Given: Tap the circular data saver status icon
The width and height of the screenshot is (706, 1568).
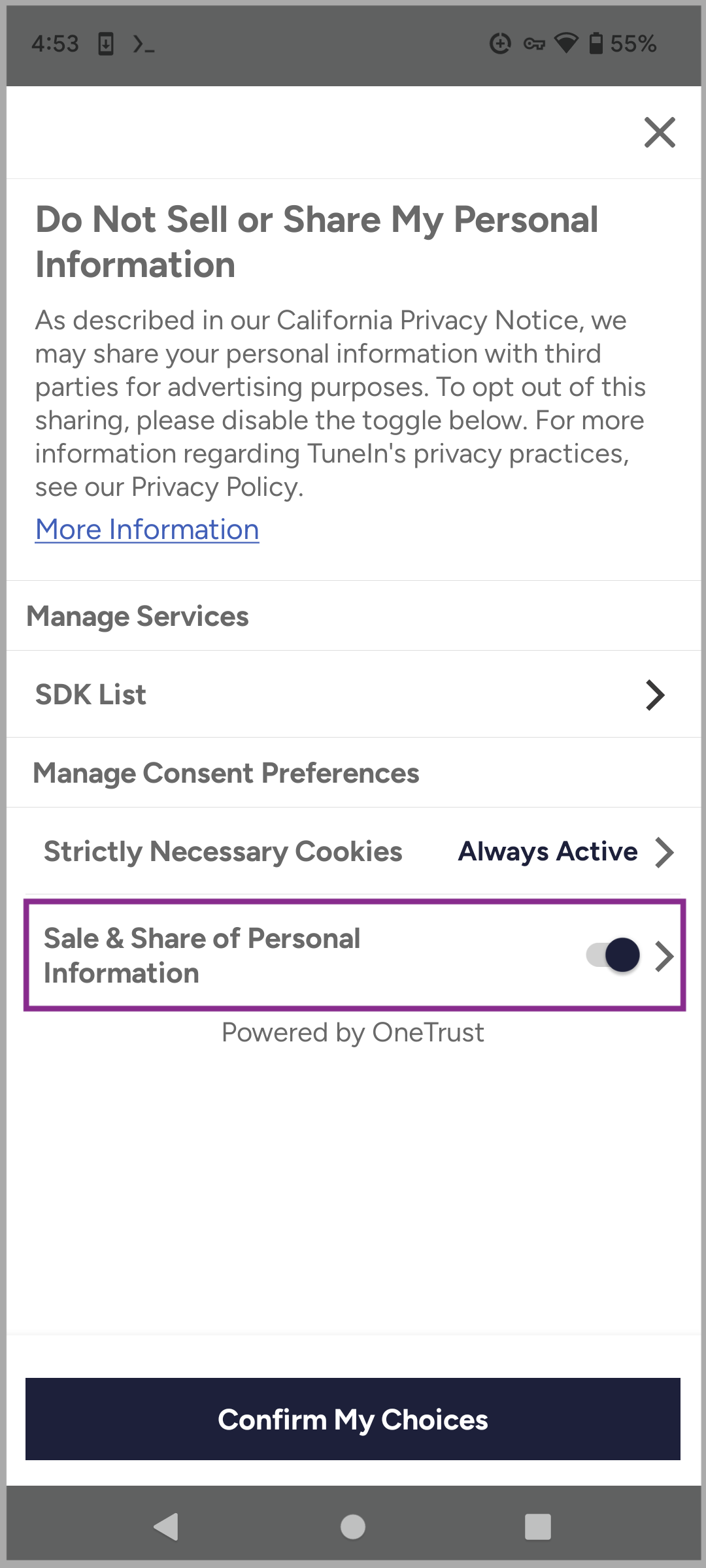Looking at the screenshot, I should 500,44.
